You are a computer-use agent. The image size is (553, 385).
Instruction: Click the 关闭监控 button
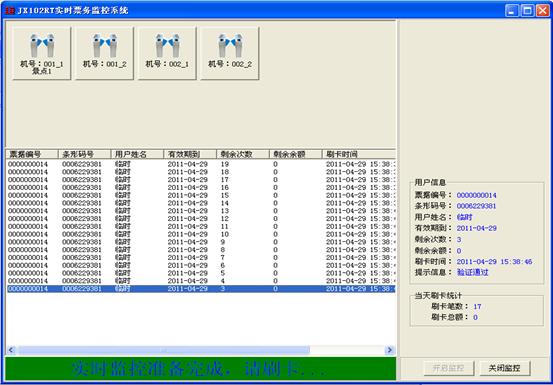point(505,368)
